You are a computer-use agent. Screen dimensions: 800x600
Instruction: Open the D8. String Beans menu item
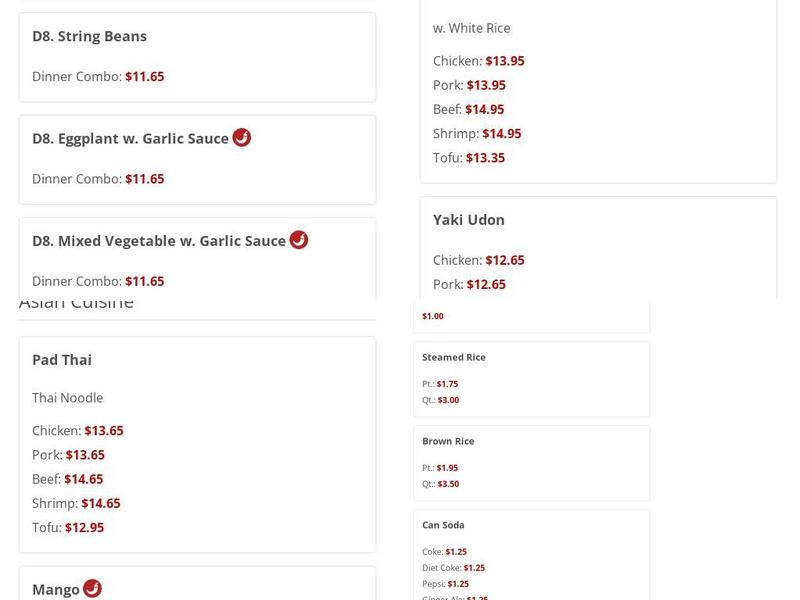pyautogui.click(x=89, y=36)
